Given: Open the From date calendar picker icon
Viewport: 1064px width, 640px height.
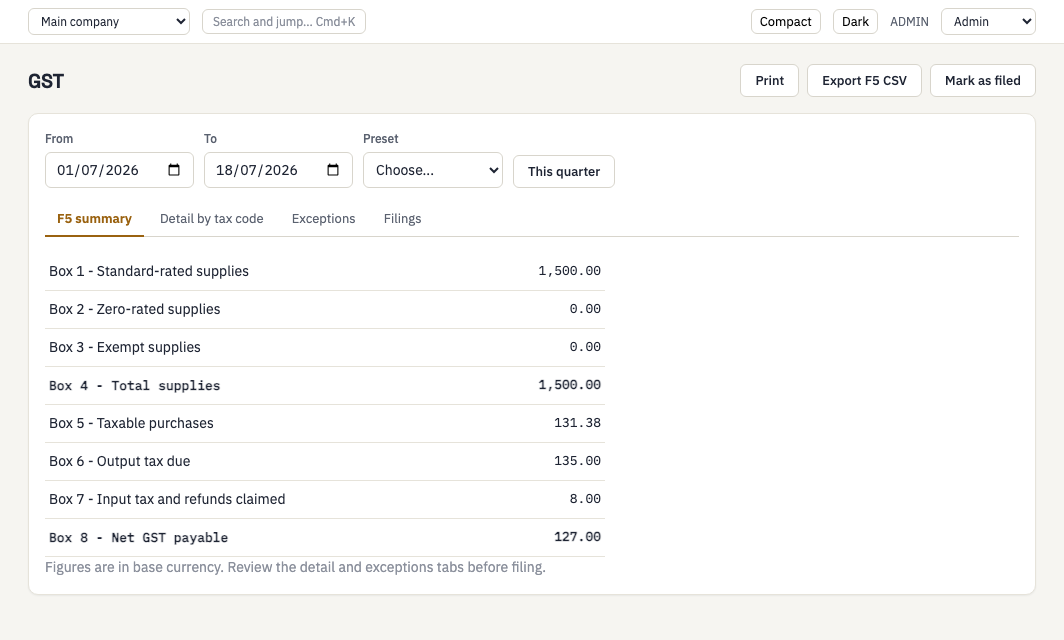Looking at the screenshot, I should coord(174,170).
